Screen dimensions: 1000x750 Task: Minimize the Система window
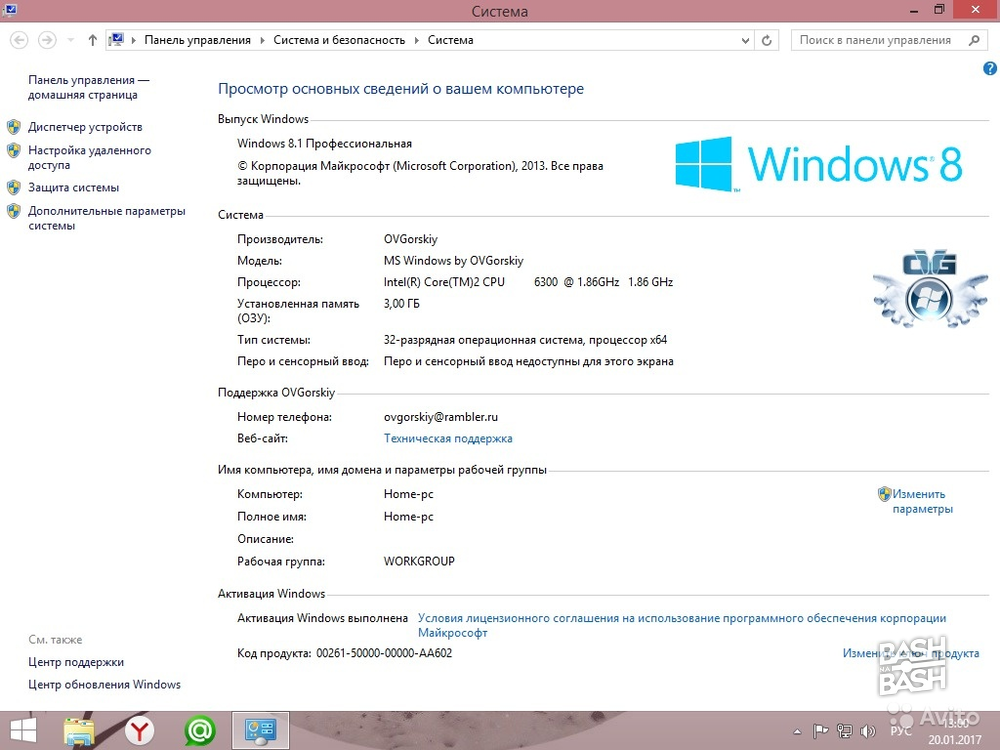[x=914, y=10]
